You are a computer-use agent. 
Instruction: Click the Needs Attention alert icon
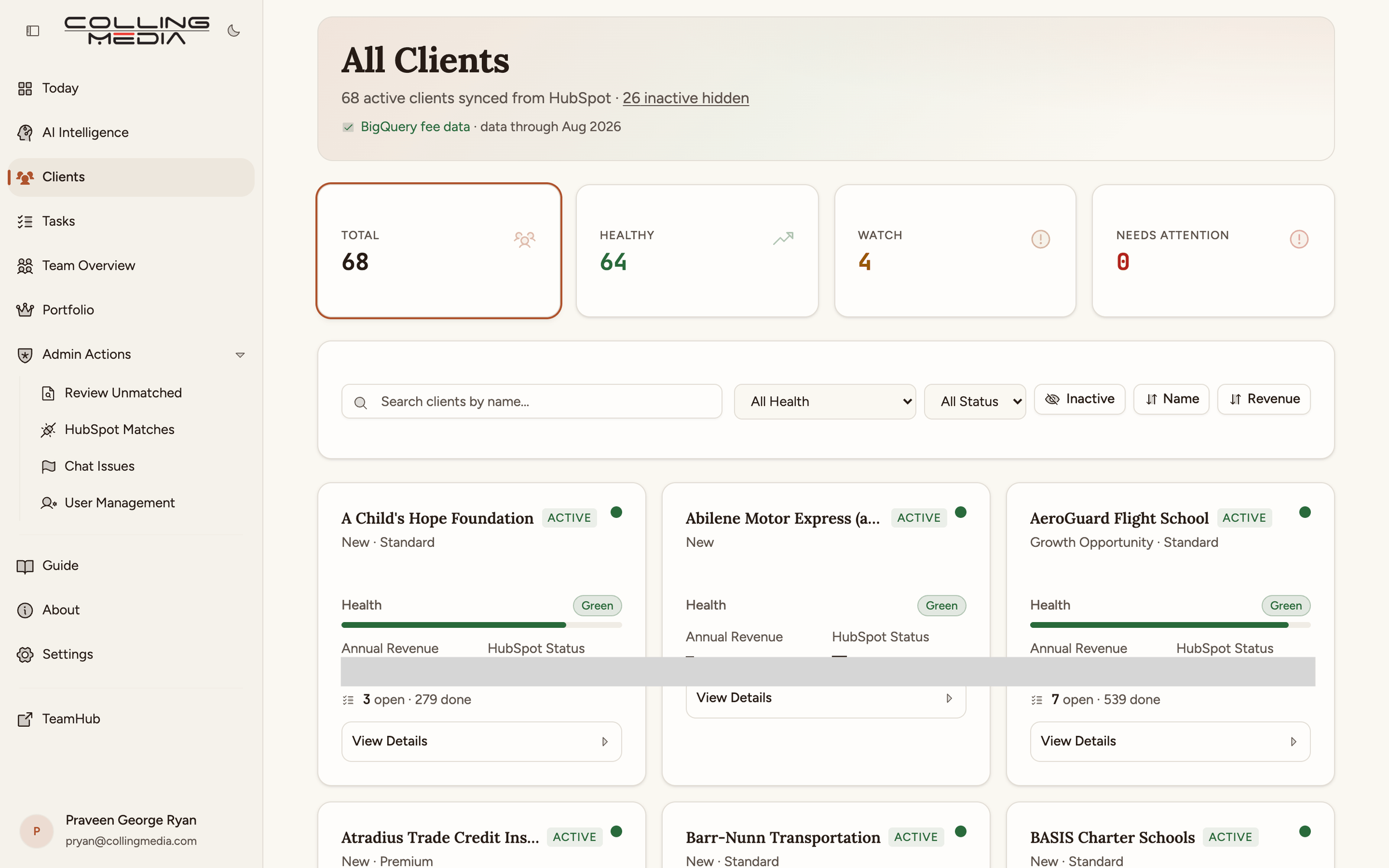point(1299,239)
